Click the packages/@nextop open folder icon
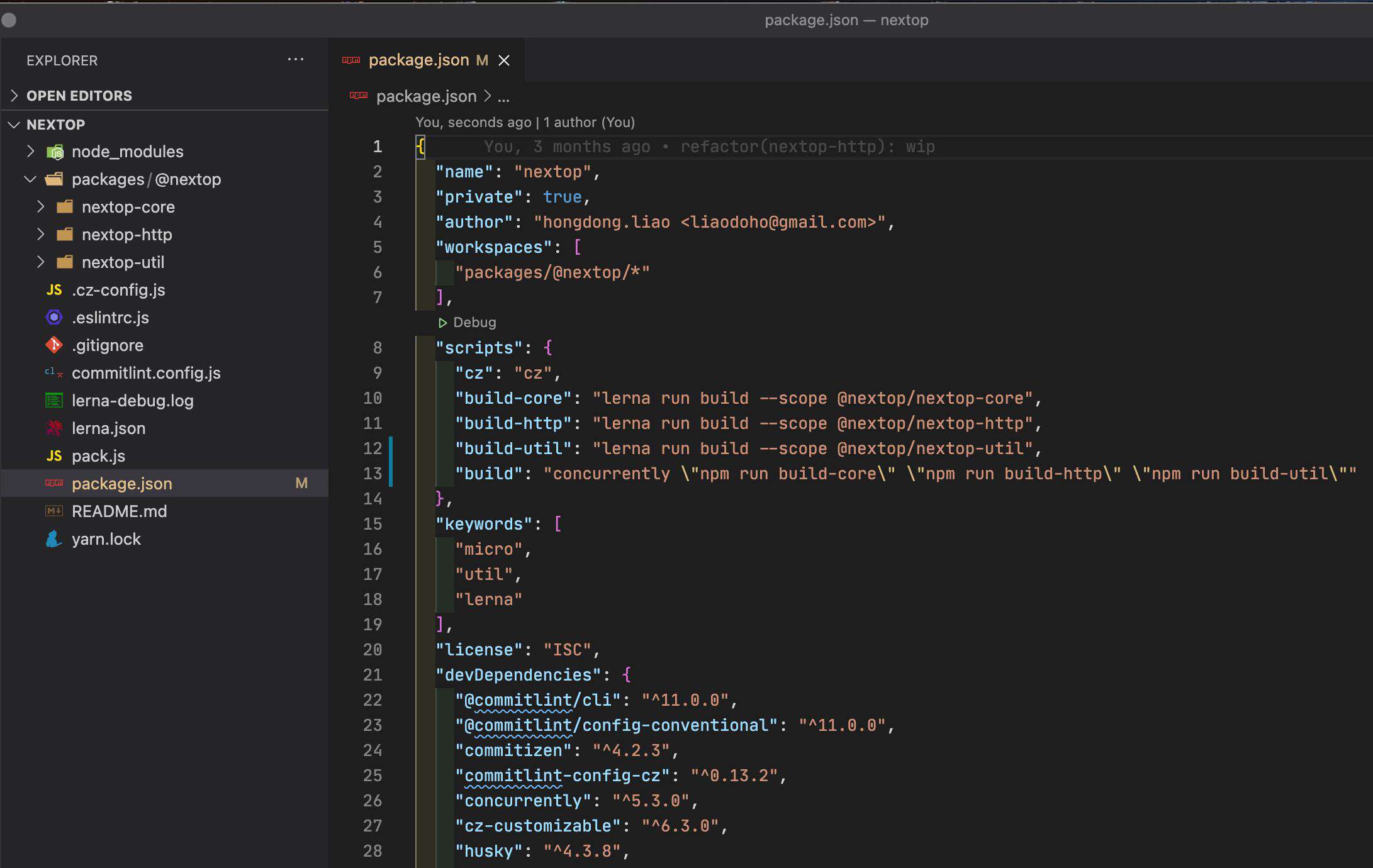 tap(54, 179)
